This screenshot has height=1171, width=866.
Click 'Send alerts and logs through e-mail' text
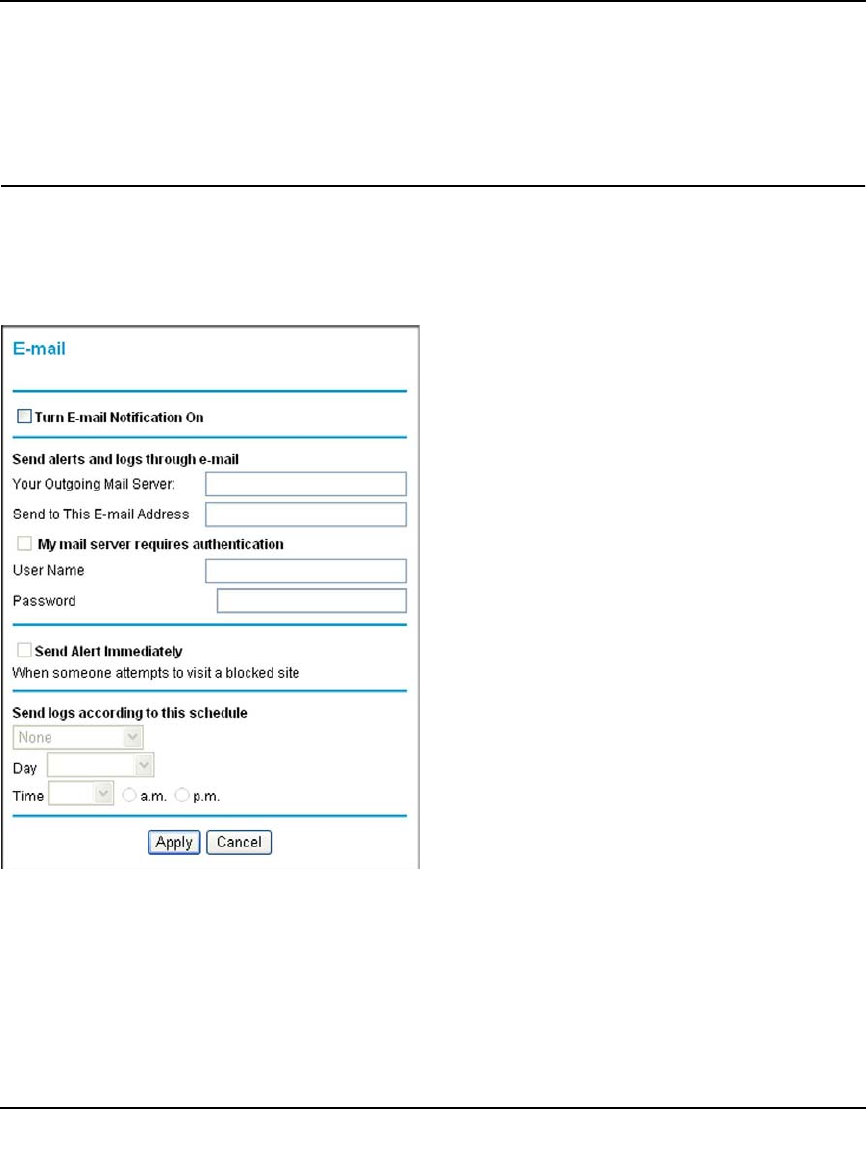point(125,459)
